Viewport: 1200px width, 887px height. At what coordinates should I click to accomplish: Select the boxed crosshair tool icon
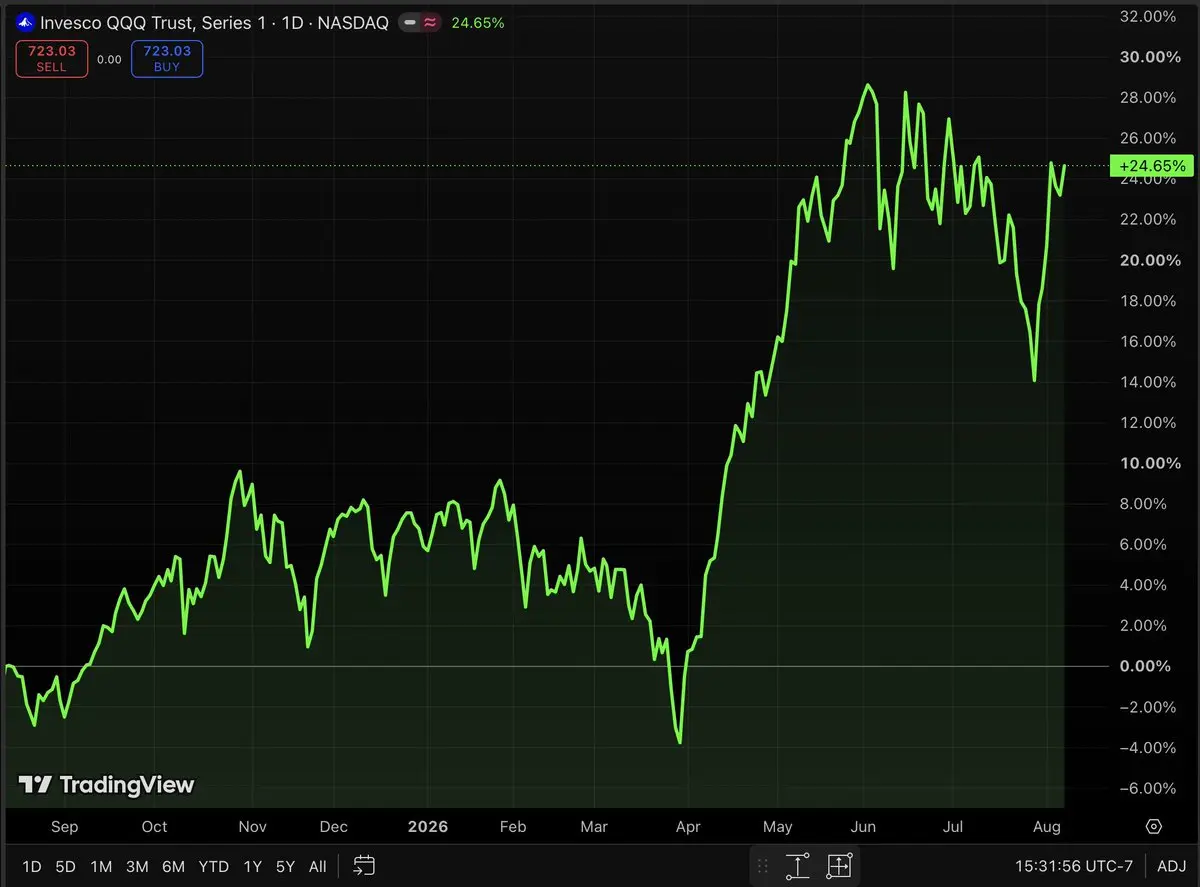pos(839,866)
